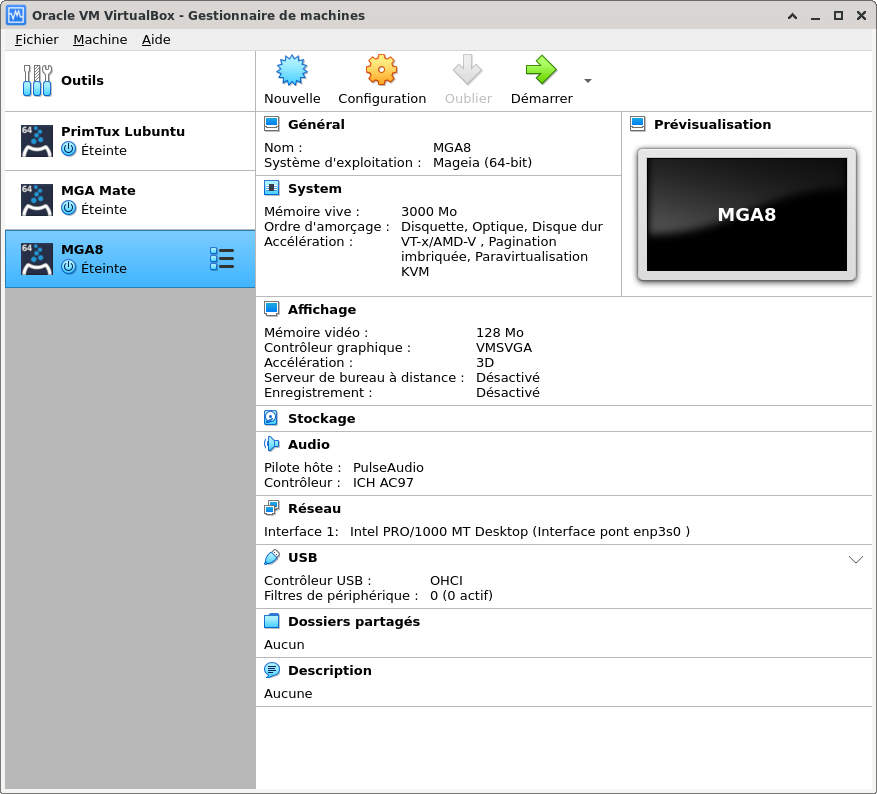This screenshot has height=794, width=877.
Task: Open the Audio settings heading link
Action: 309,444
